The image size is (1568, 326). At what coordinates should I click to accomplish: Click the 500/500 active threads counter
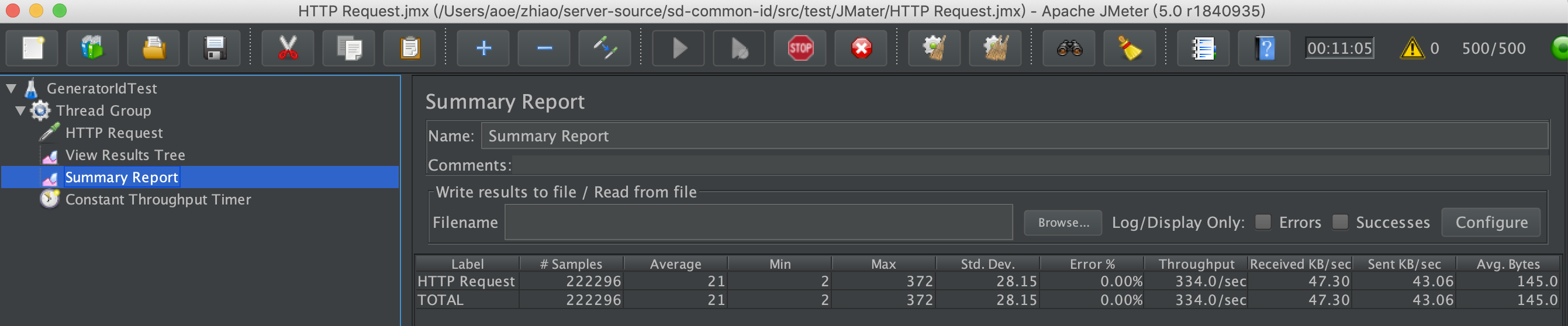(x=1493, y=48)
